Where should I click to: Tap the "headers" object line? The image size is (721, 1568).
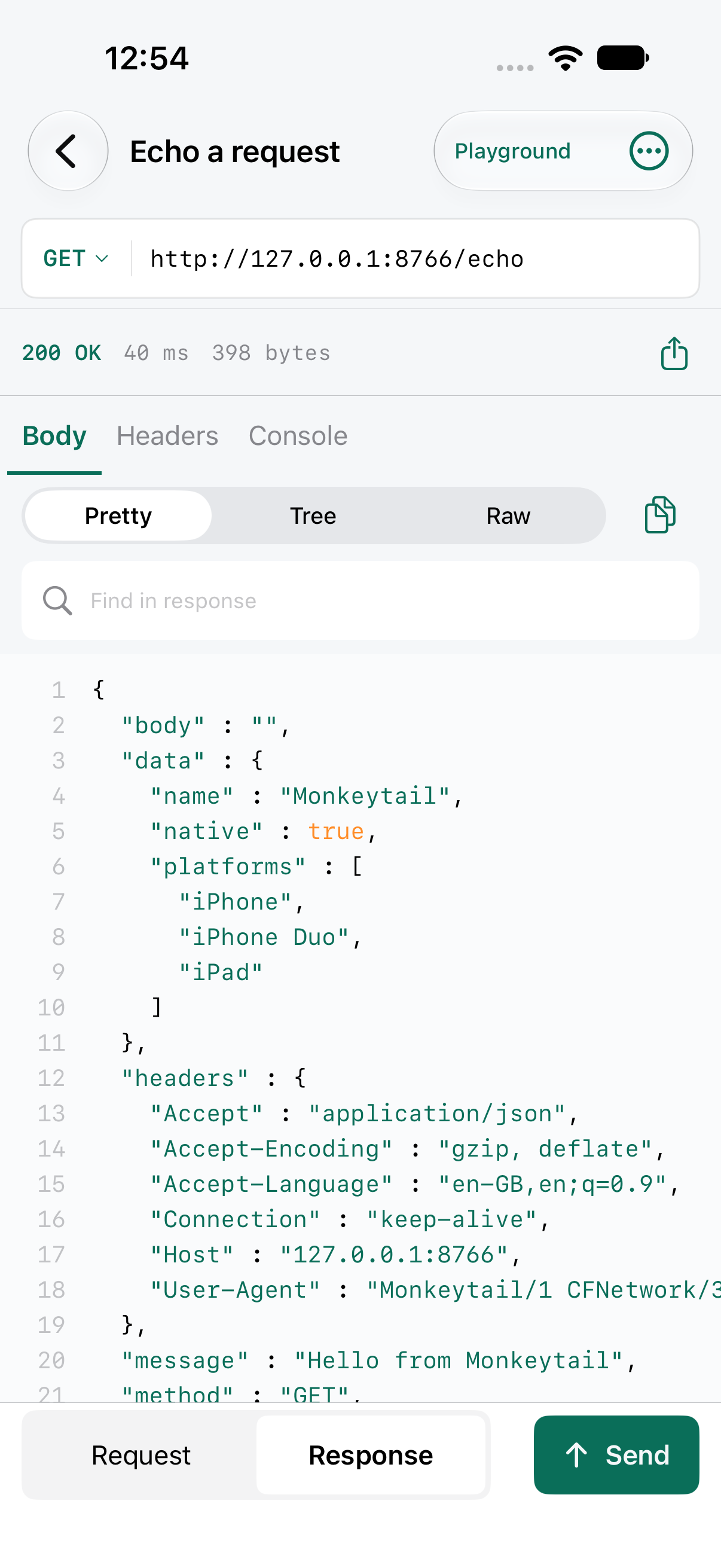tap(213, 1079)
